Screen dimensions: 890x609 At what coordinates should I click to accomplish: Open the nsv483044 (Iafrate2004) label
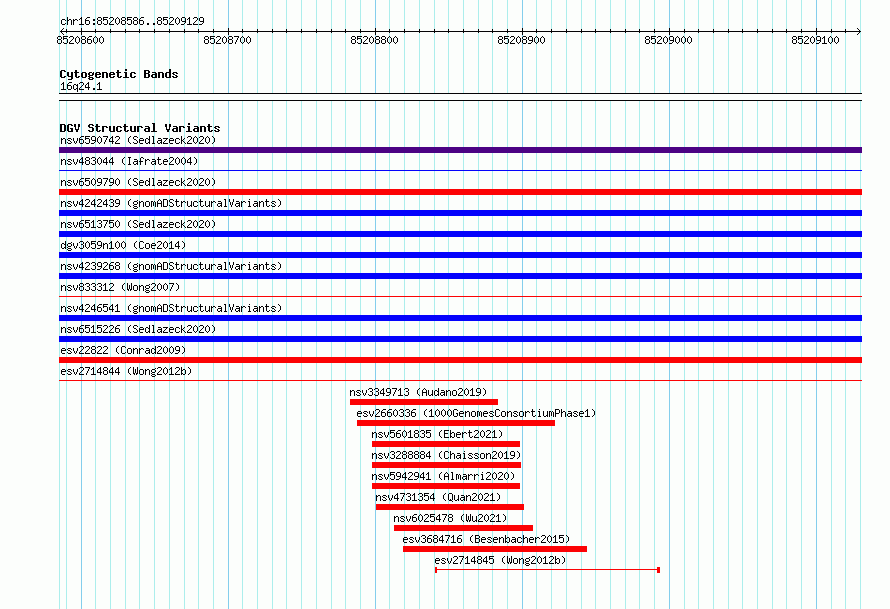[x=129, y=161]
